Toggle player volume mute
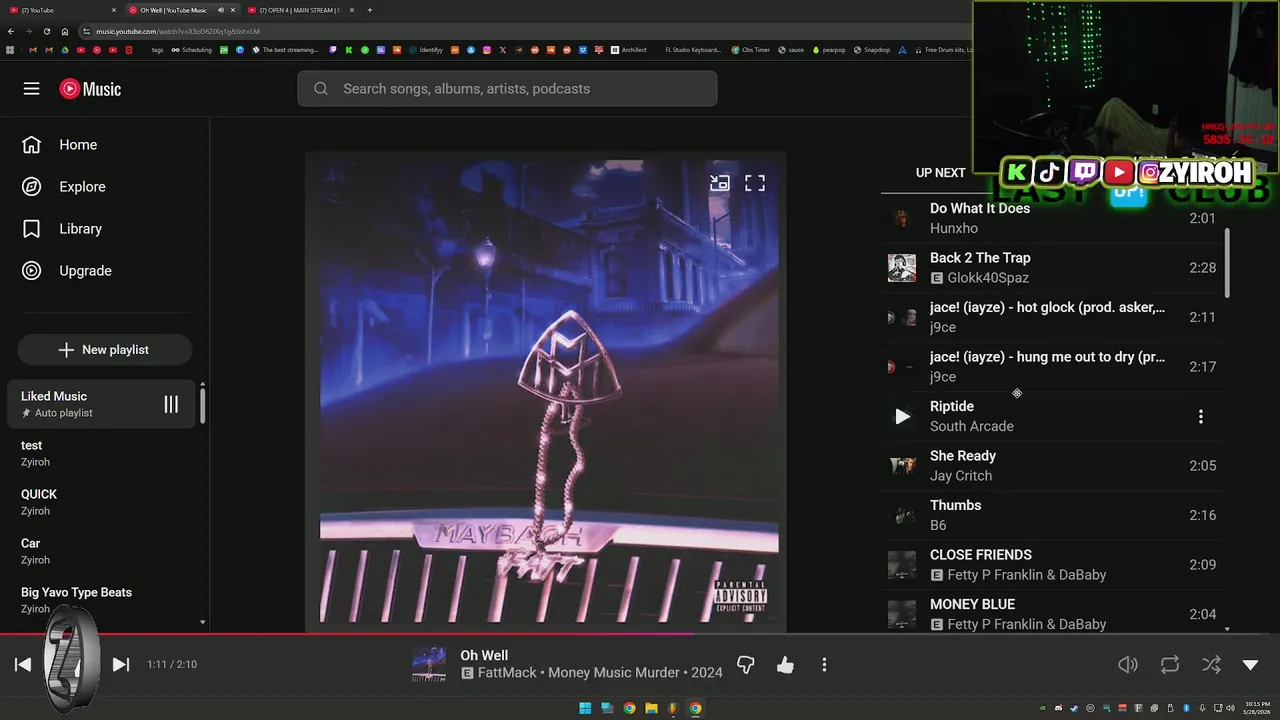 [1128, 665]
